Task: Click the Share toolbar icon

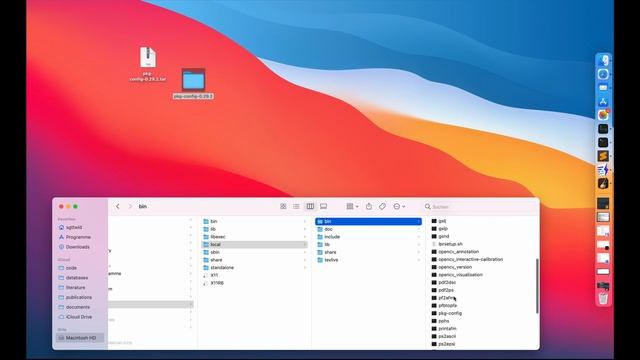Action: 369,207
